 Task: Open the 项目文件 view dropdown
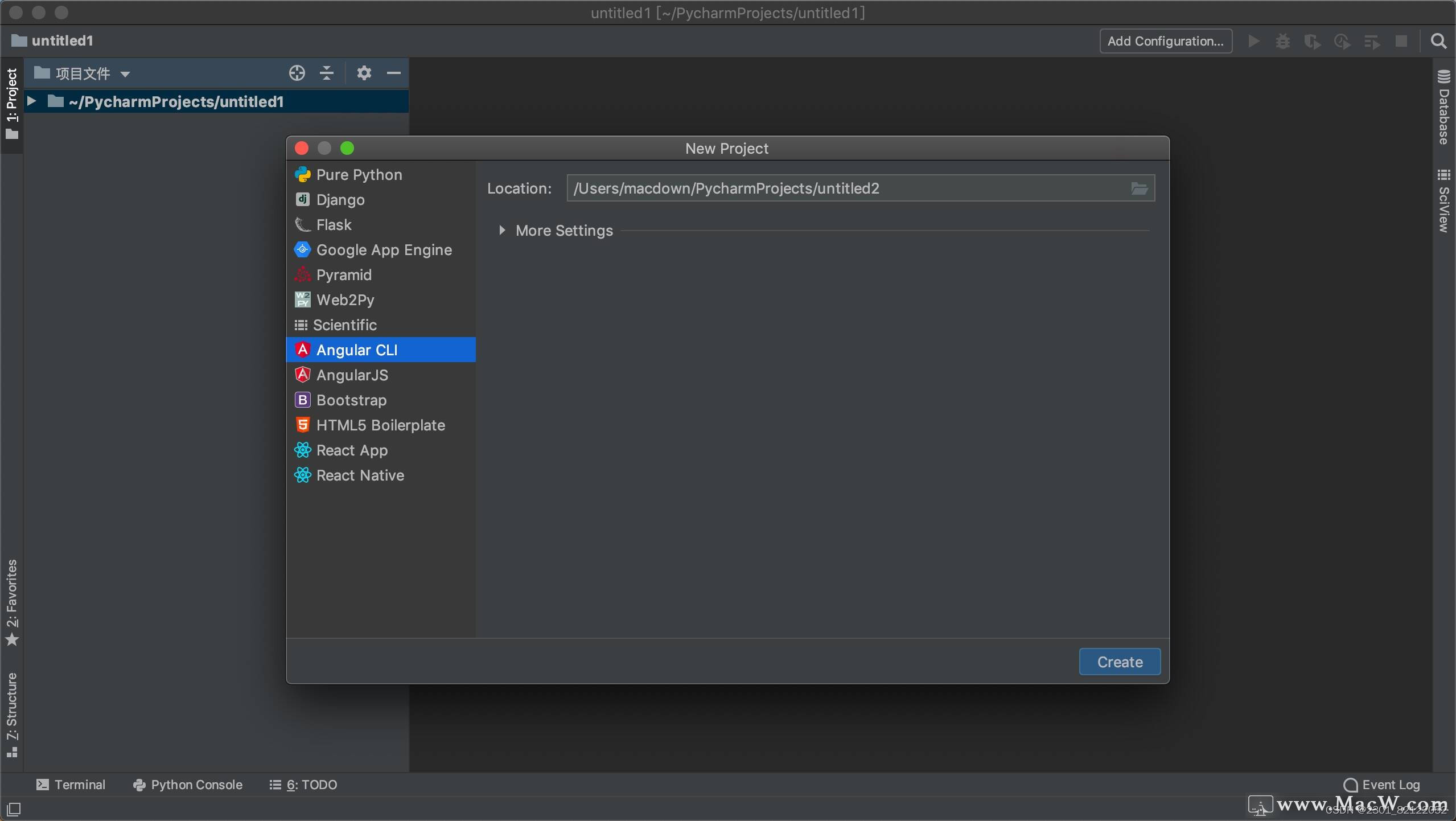click(x=125, y=73)
